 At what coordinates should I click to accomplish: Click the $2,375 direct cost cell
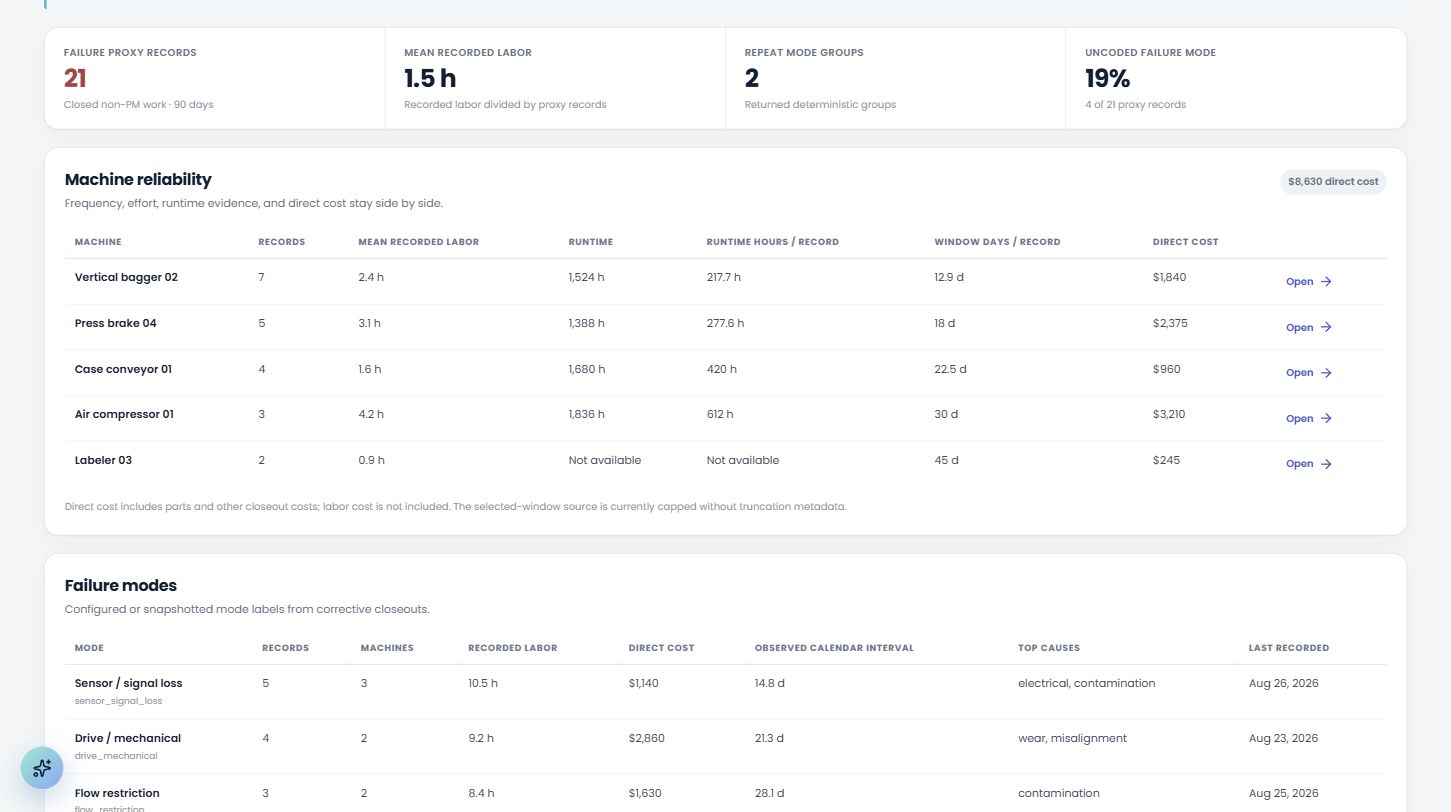(x=1170, y=323)
